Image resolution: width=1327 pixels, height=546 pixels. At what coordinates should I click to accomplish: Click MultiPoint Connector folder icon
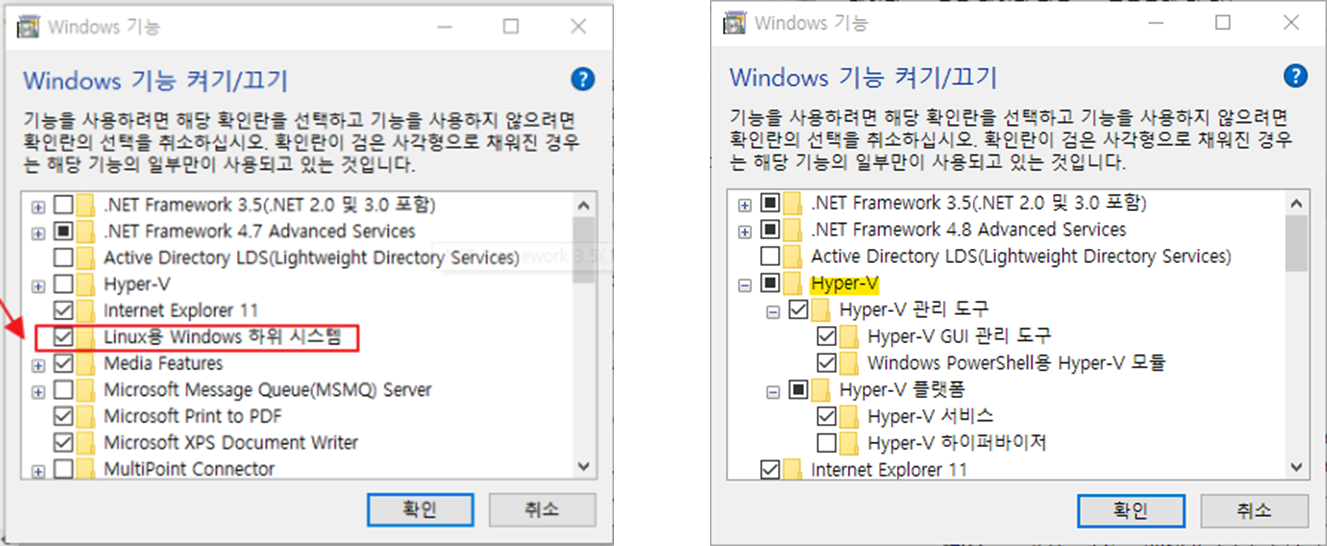click(87, 468)
